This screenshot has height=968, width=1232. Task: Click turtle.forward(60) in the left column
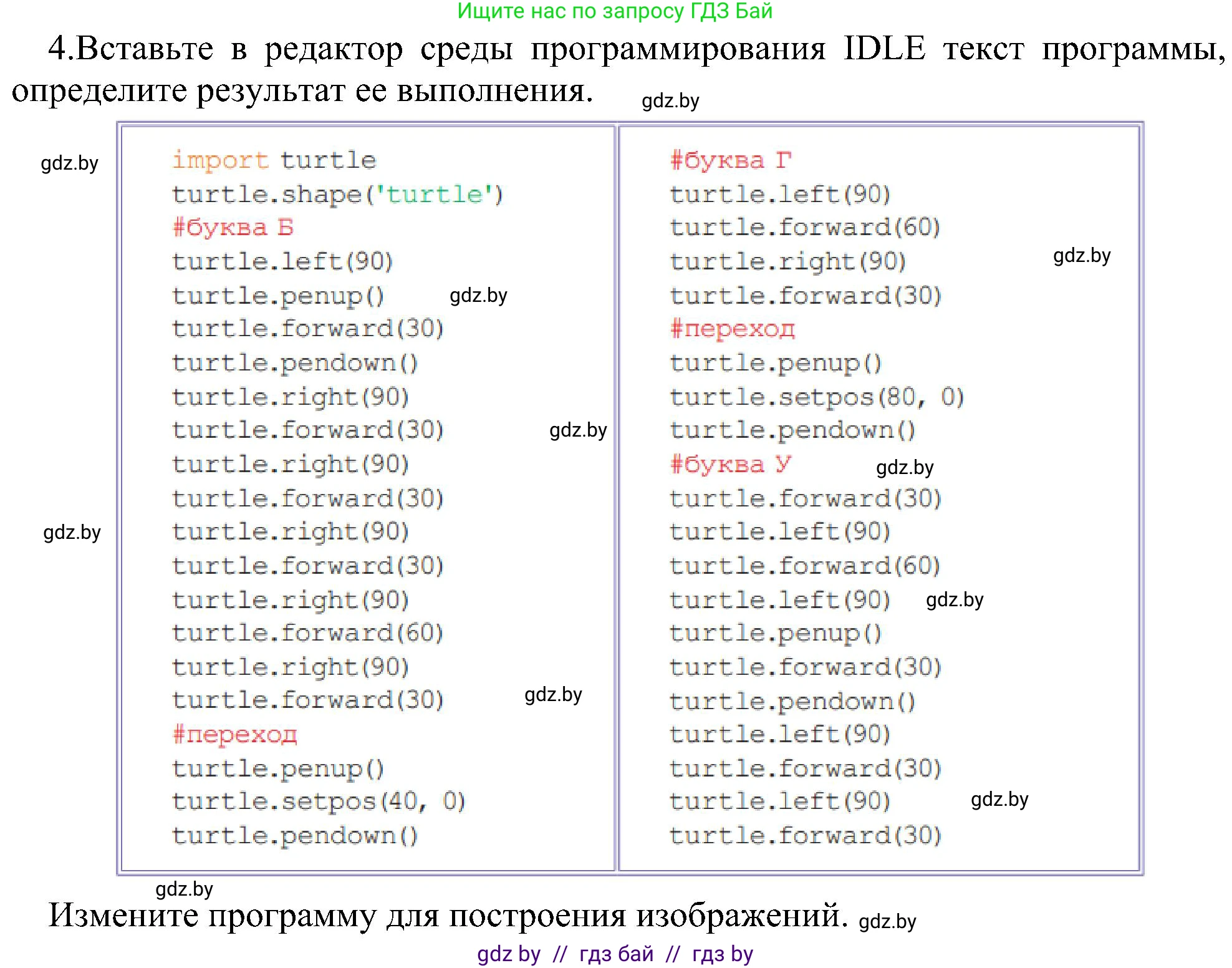click(x=307, y=633)
